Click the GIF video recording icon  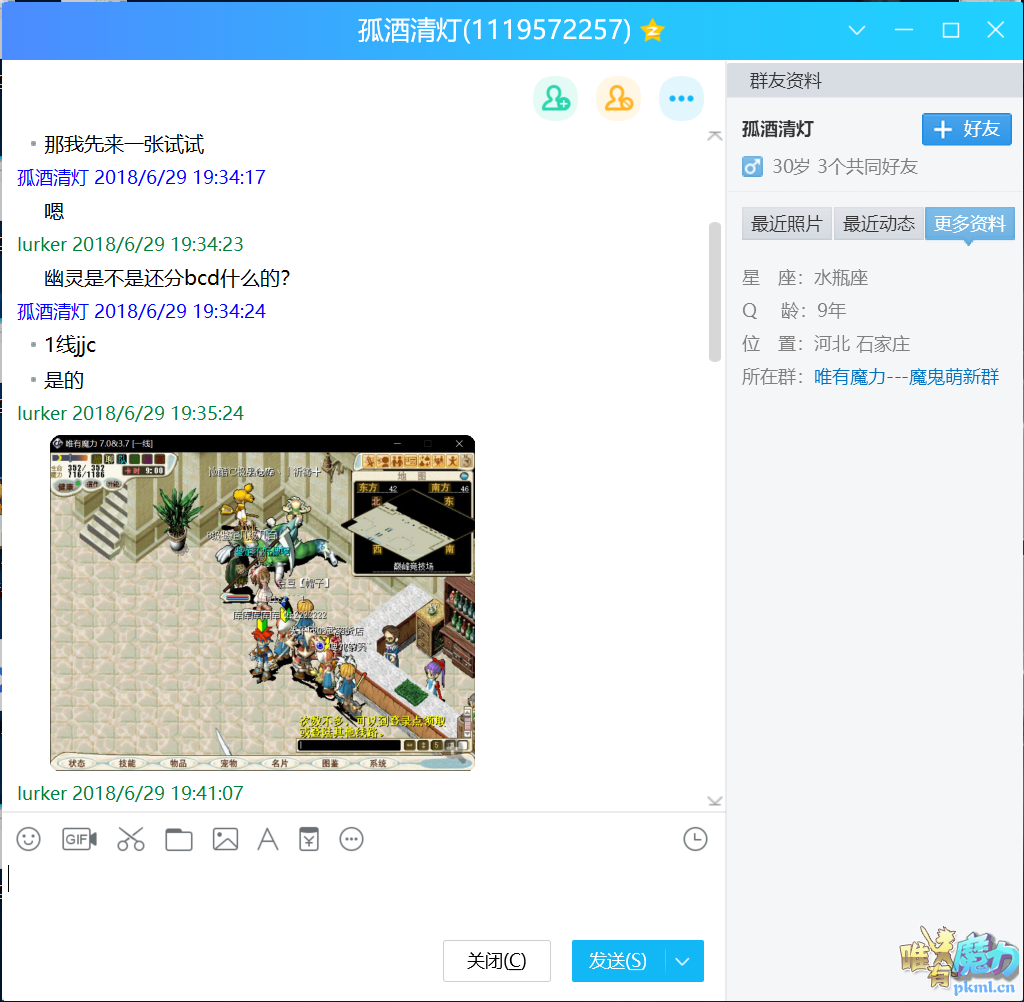coord(80,839)
